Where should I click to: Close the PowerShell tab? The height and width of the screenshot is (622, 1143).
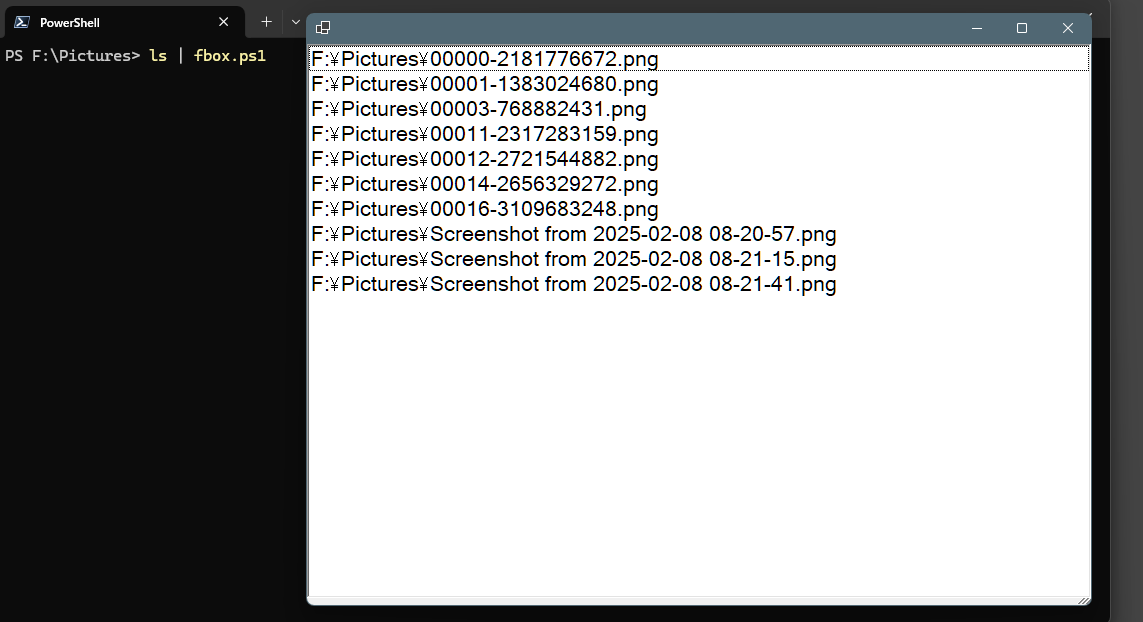coord(224,22)
